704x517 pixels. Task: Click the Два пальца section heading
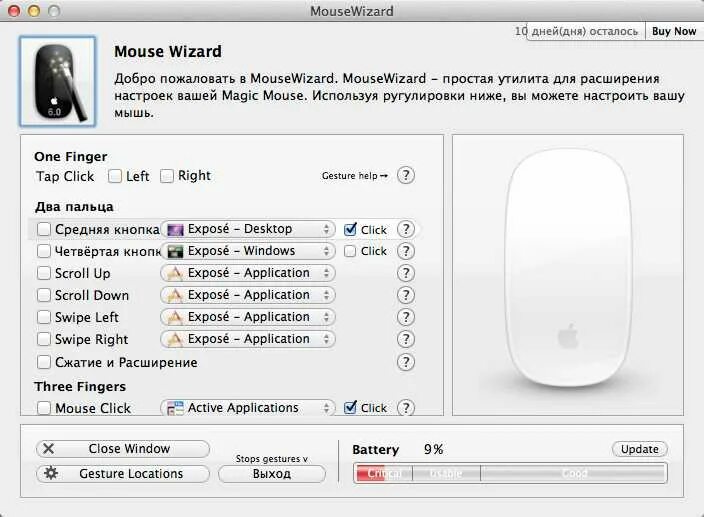[x=74, y=207]
